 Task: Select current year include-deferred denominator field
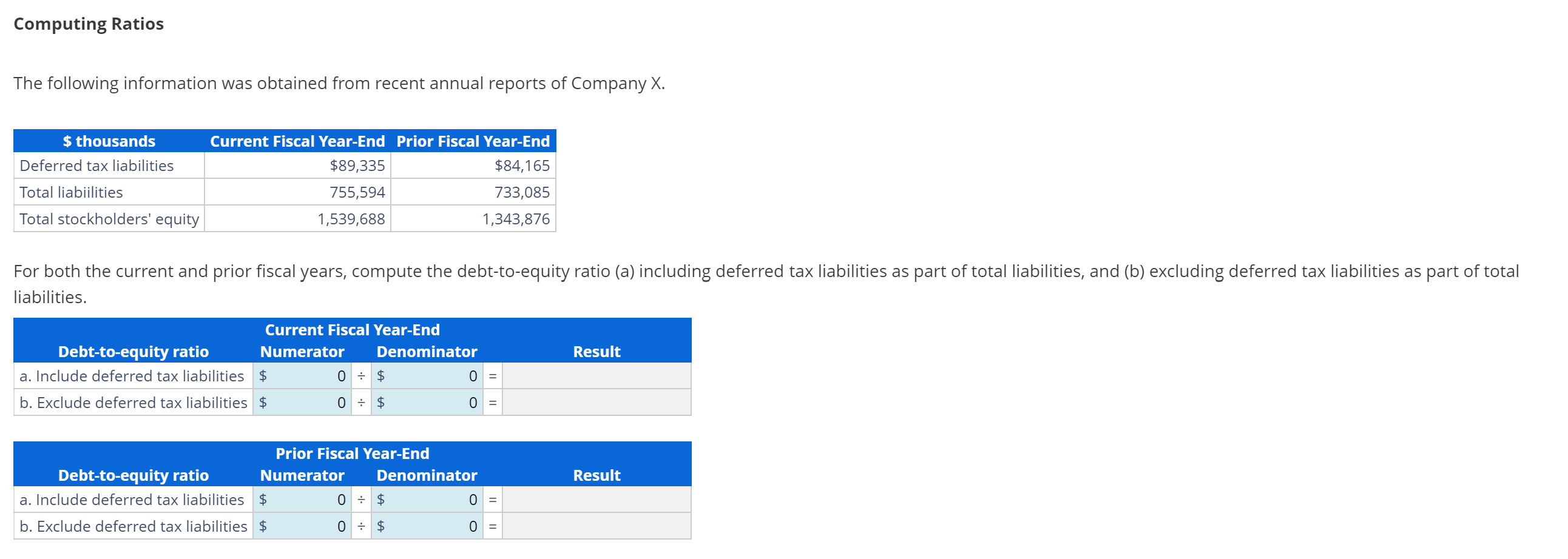pyautogui.click(x=427, y=376)
